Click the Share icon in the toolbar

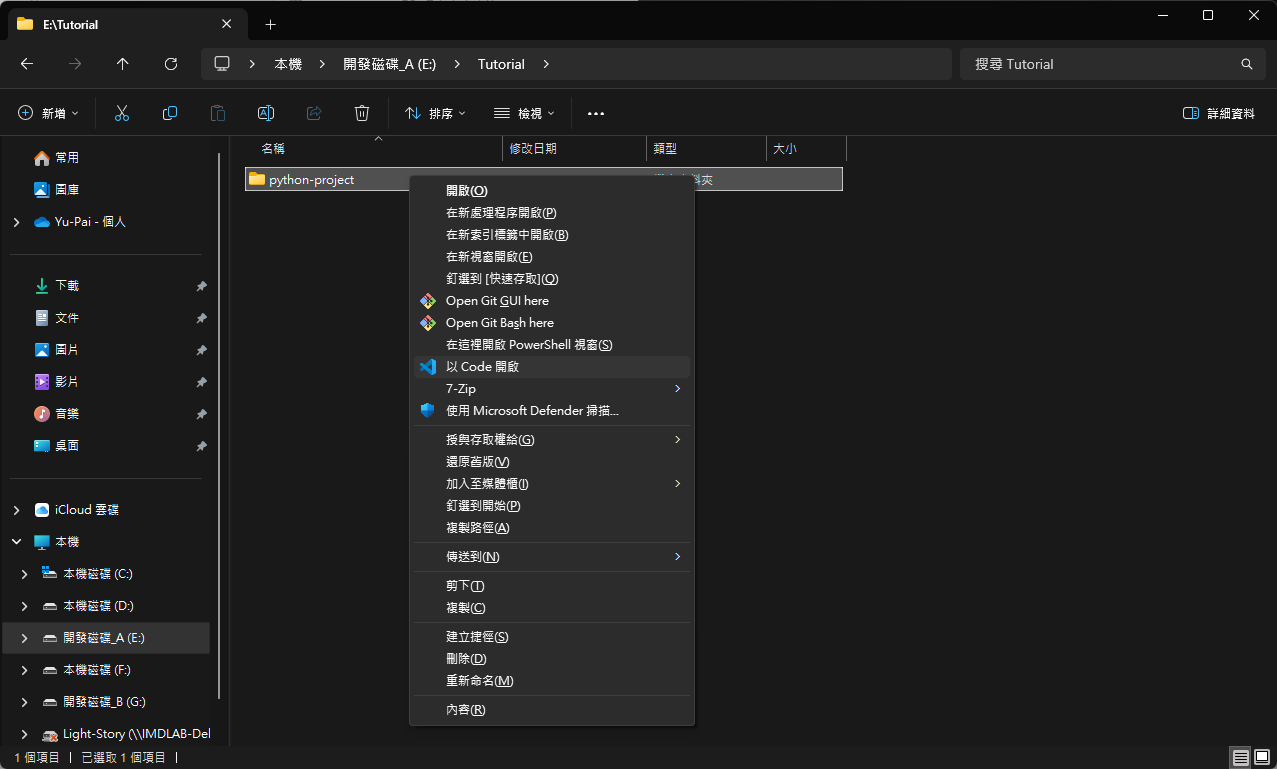[313, 113]
